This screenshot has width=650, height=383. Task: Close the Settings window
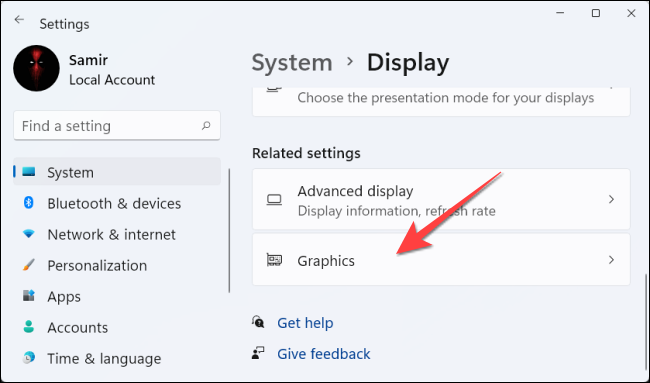[631, 13]
